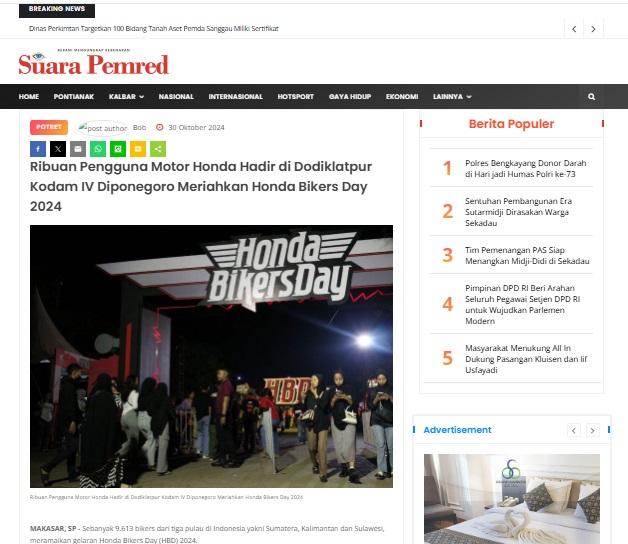Click the Suara Pemred logo
Image resolution: width=628 pixels, height=544 pixels.
coord(93,62)
